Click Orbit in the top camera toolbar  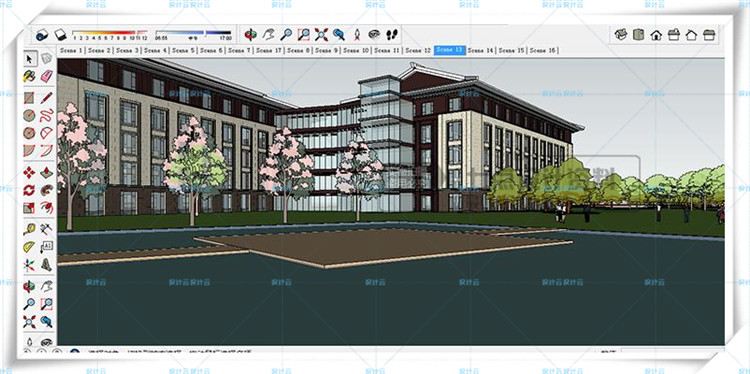click(x=250, y=34)
